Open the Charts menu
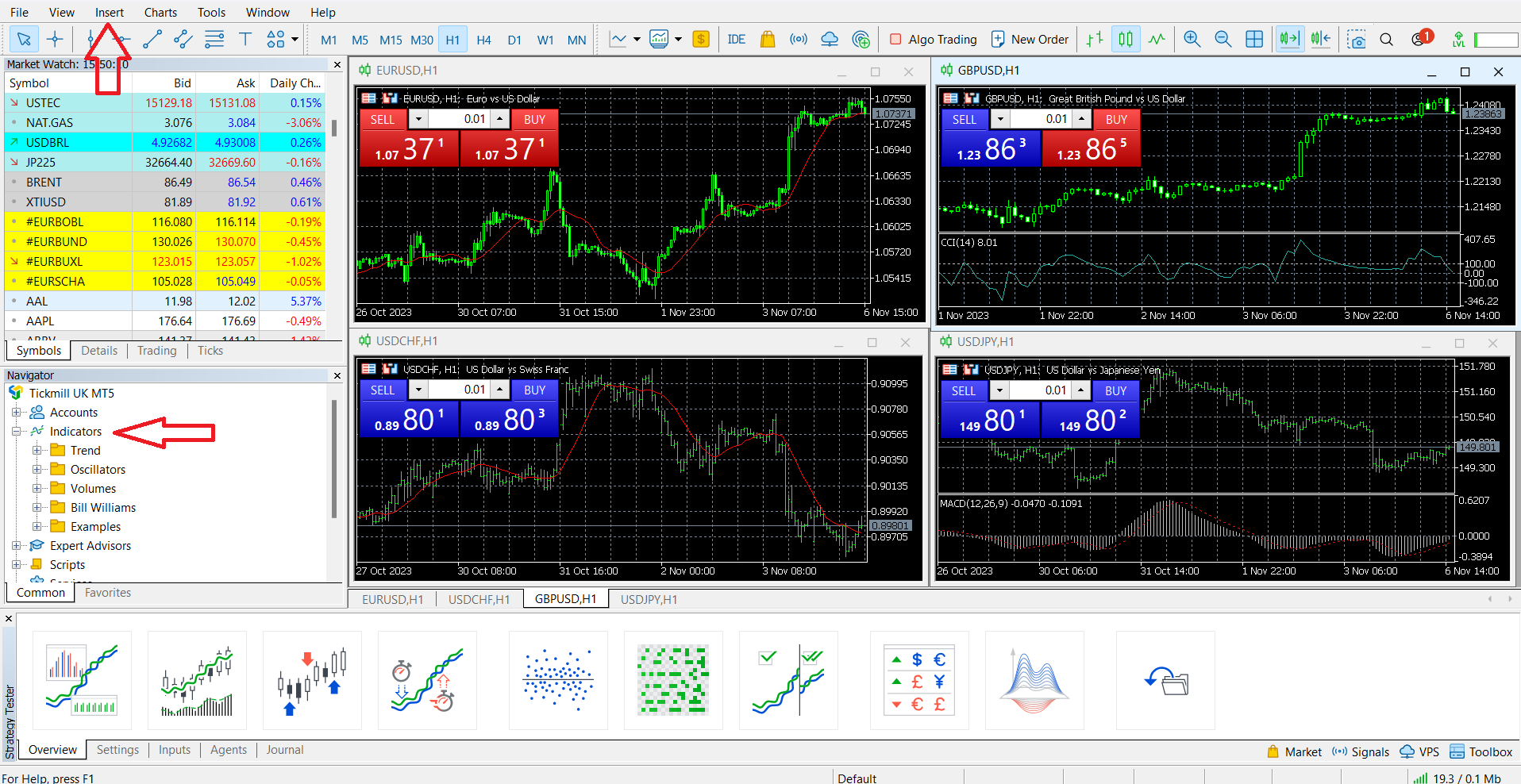 160,12
